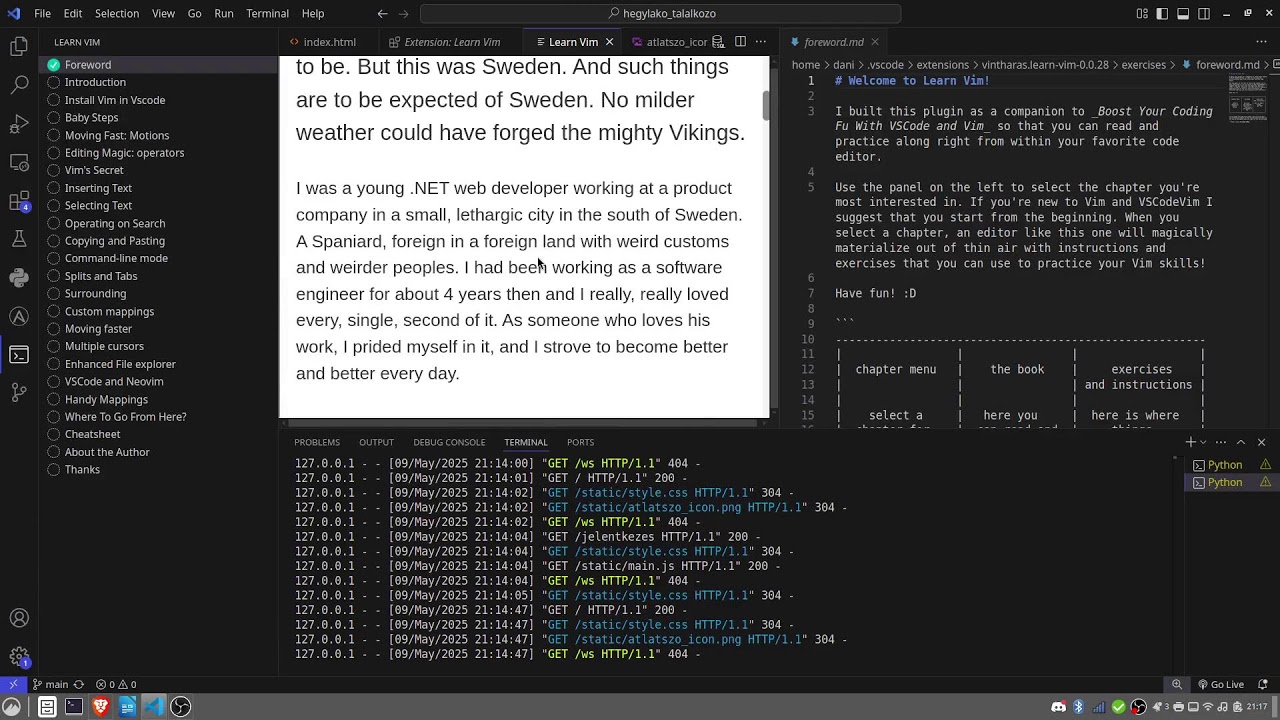Click the status circle beside Vim's Secret

coord(54,170)
